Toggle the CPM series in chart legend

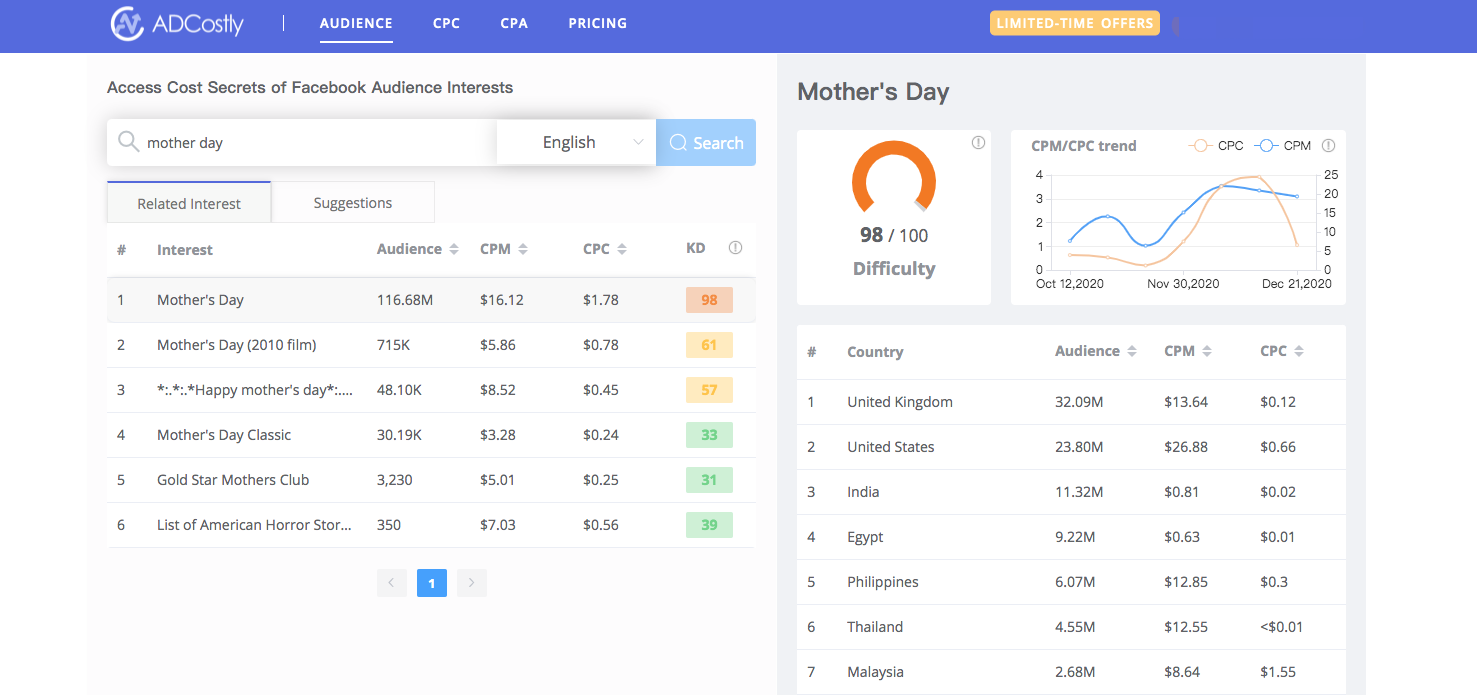pyautogui.click(x=1283, y=146)
